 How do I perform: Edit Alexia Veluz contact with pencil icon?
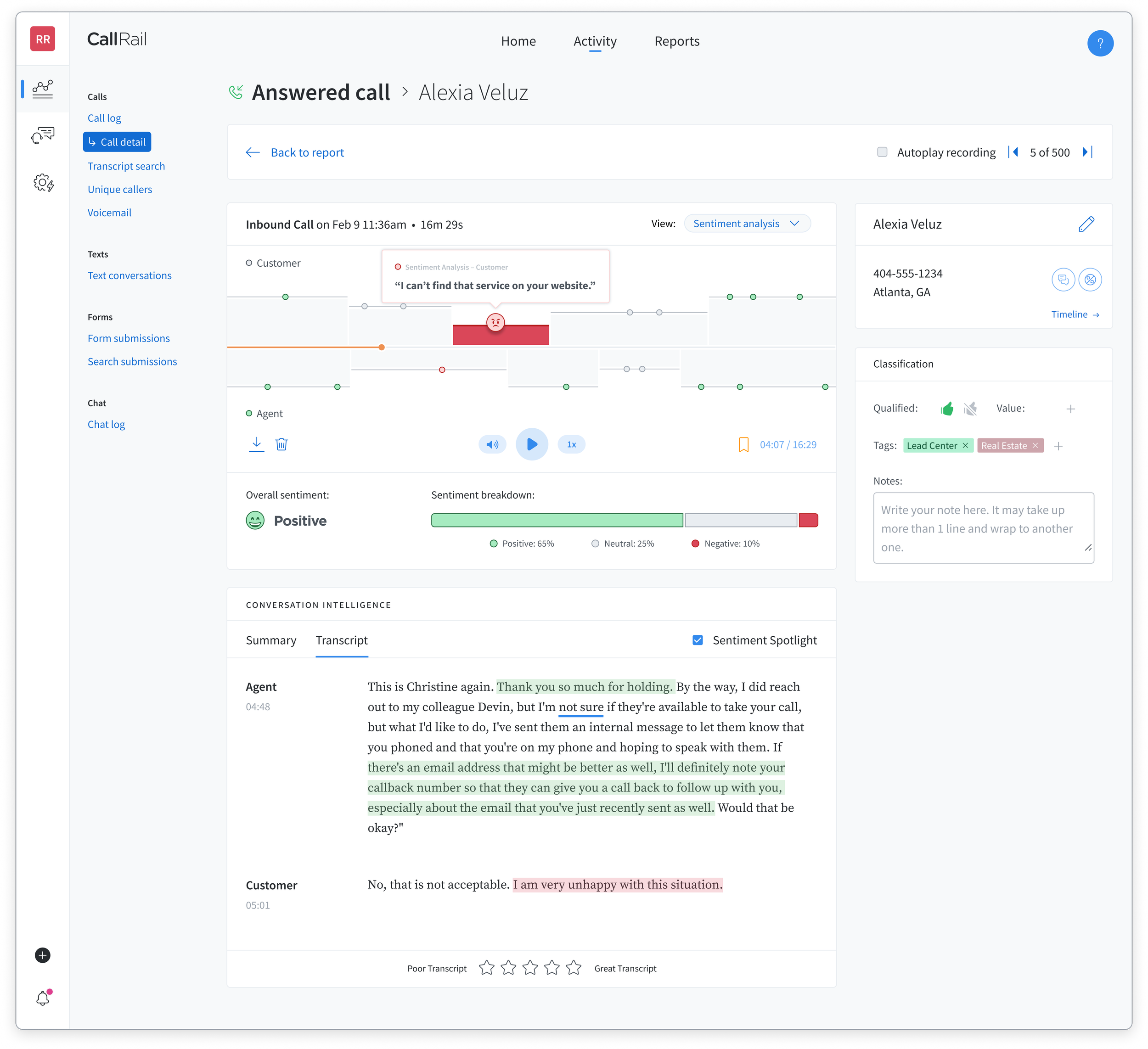pos(1086,224)
